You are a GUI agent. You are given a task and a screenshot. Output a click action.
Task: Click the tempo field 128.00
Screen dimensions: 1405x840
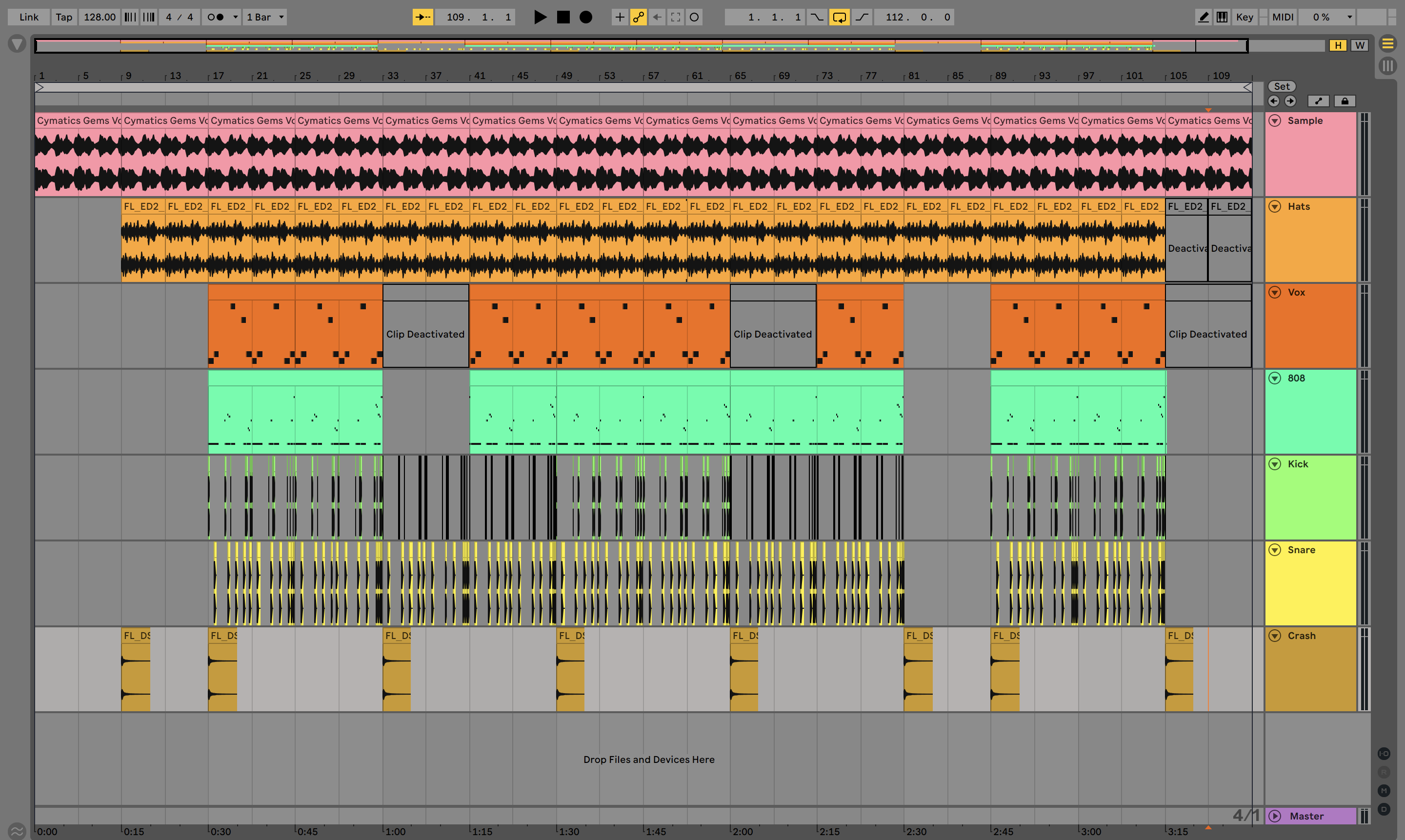click(100, 17)
